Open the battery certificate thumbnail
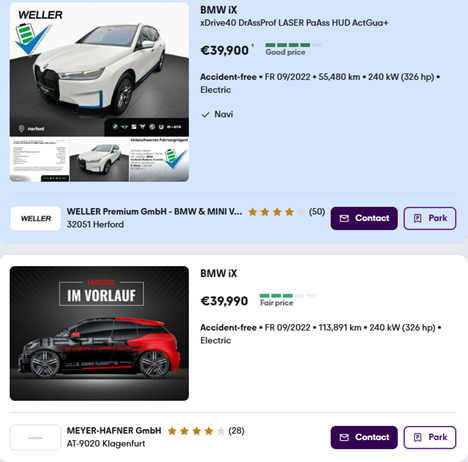Viewport: 468px width, 462px height. [x=159, y=160]
